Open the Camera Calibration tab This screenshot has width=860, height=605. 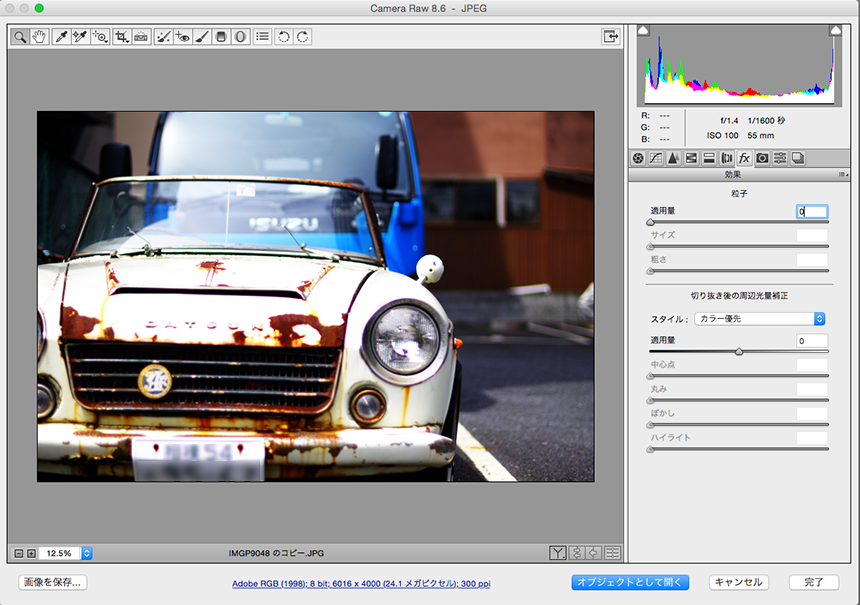coord(762,159)
